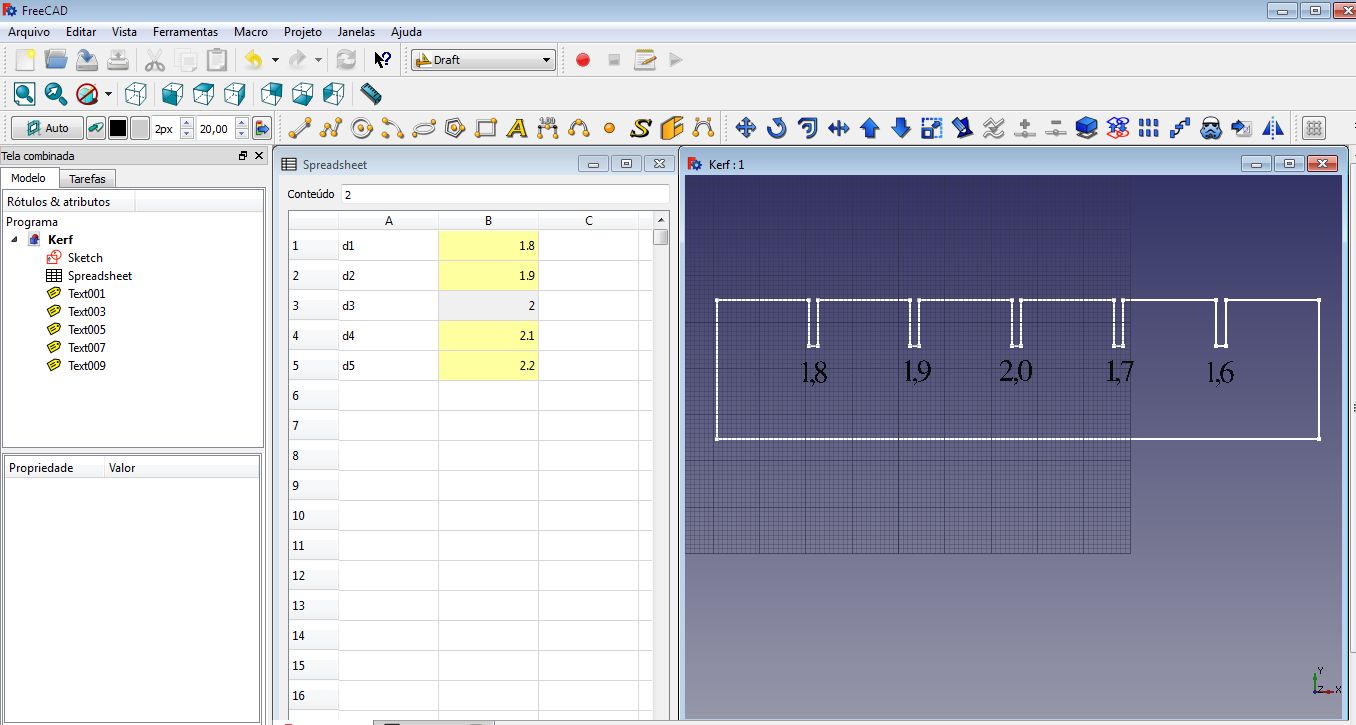Open the Draft workbench selector dropdown
Image resolution: width=1356 pixels, height=725 pixels.
point(483,60)
